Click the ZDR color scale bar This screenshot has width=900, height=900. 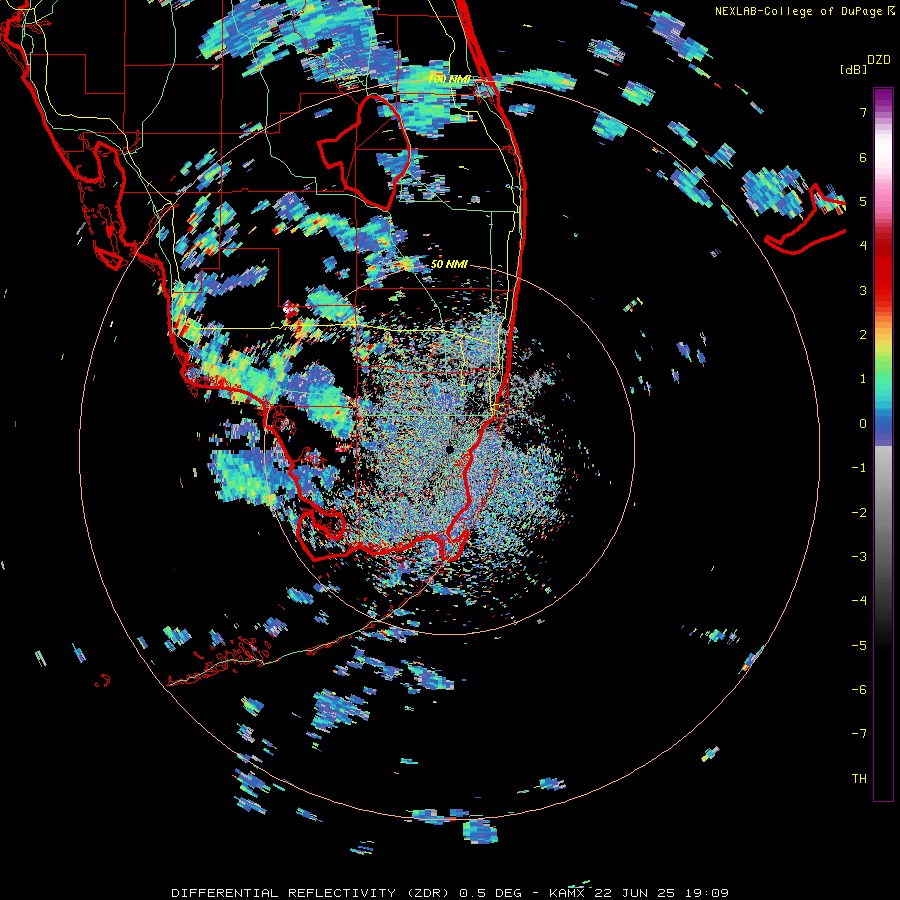tap(883, 444)
